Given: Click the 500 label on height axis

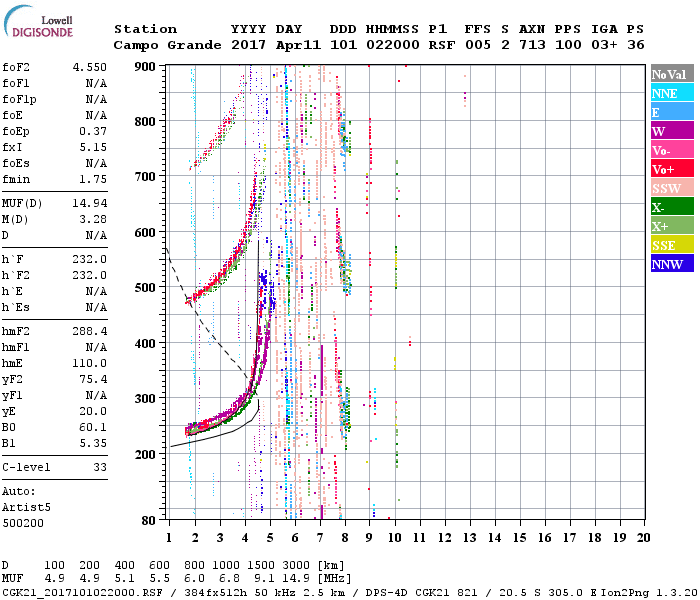Looking at the screenshot, I should pos(145,288).
